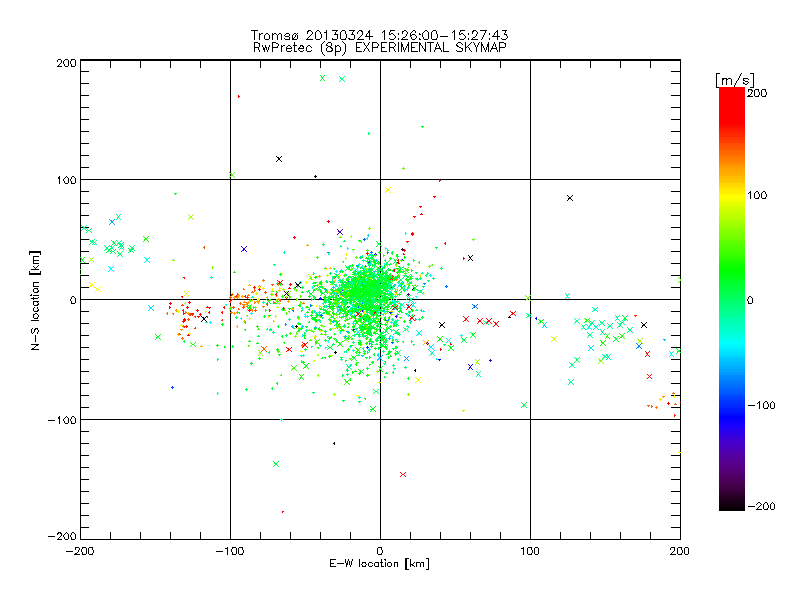Click the colorbar tick label '200'
Viewport: 800px width, 600px height.
pyautogui.click(x=757, y=93)
